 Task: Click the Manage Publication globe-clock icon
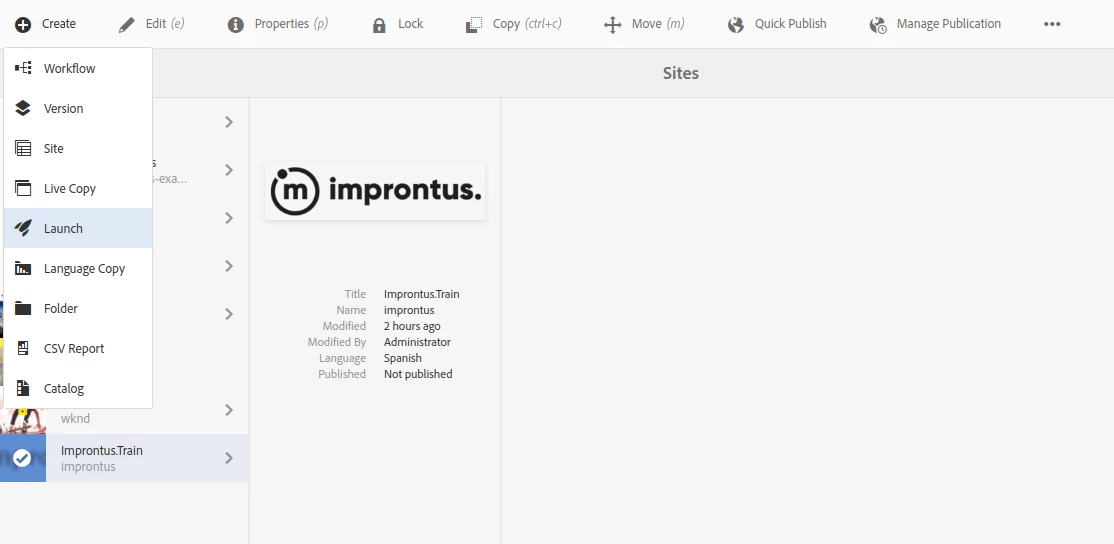coord(878,25)
